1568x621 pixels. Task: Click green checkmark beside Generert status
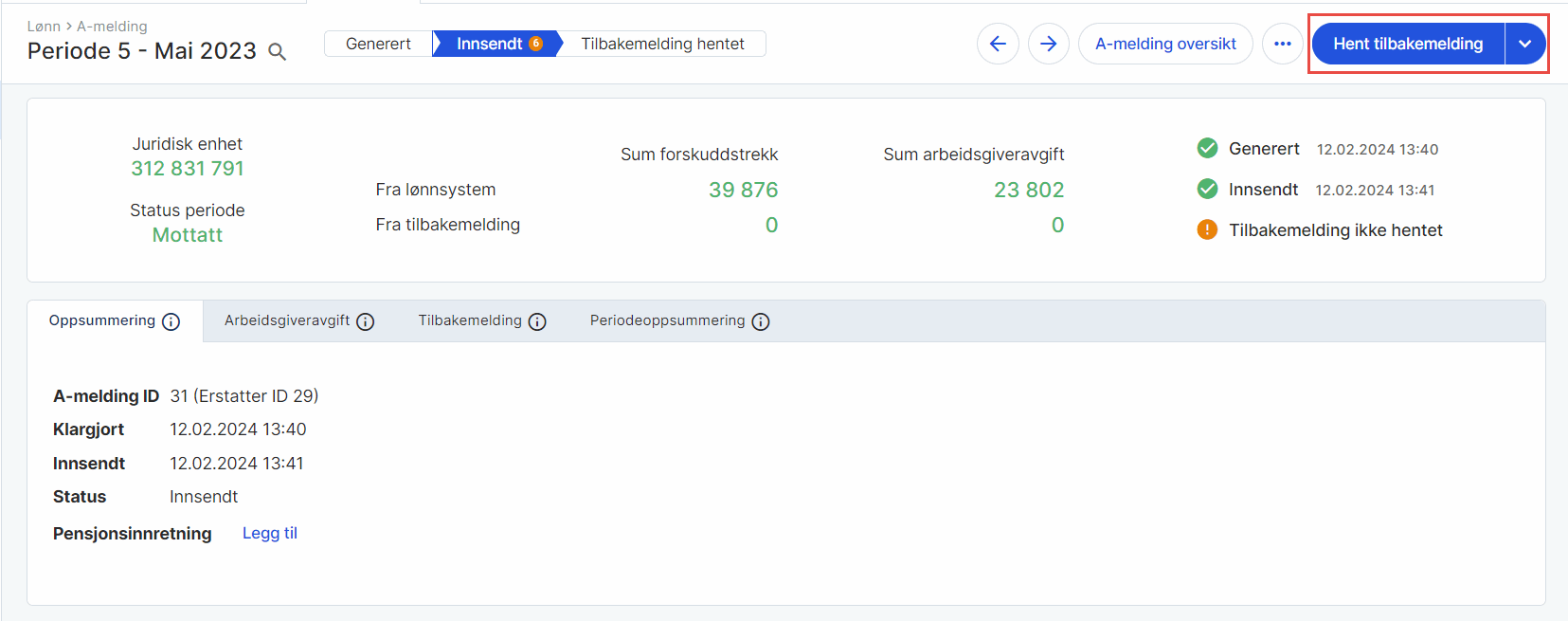1207,149
